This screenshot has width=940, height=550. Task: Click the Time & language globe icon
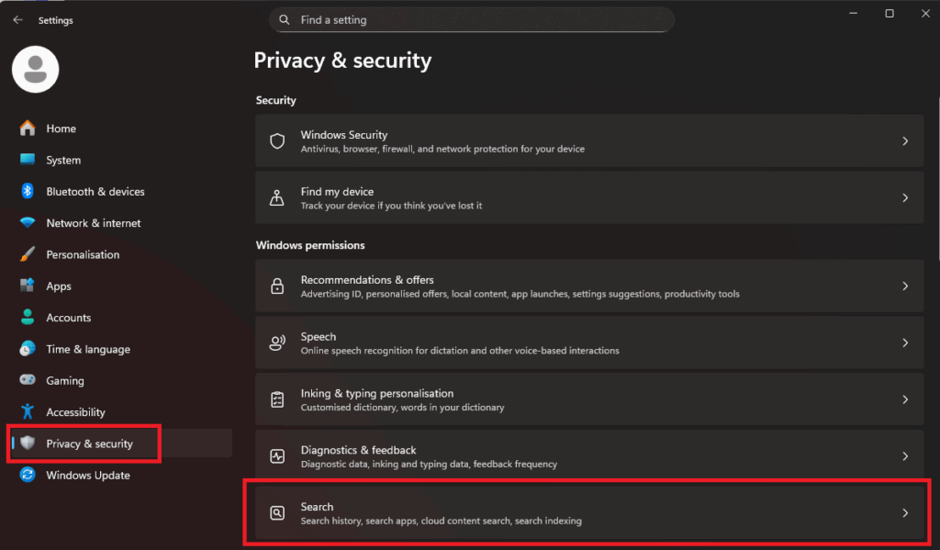tap(28, 348)
